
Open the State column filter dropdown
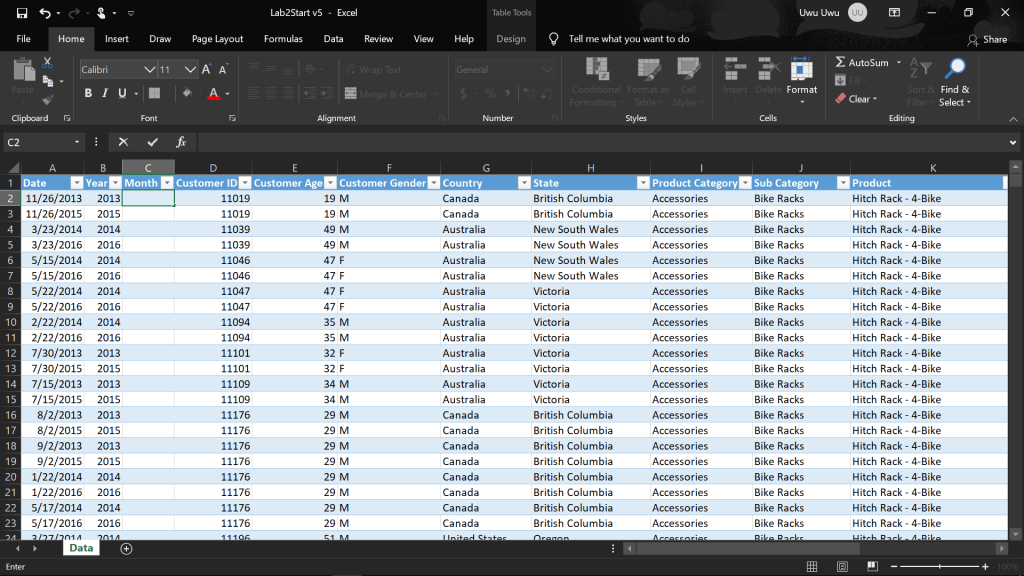(642, 183)
